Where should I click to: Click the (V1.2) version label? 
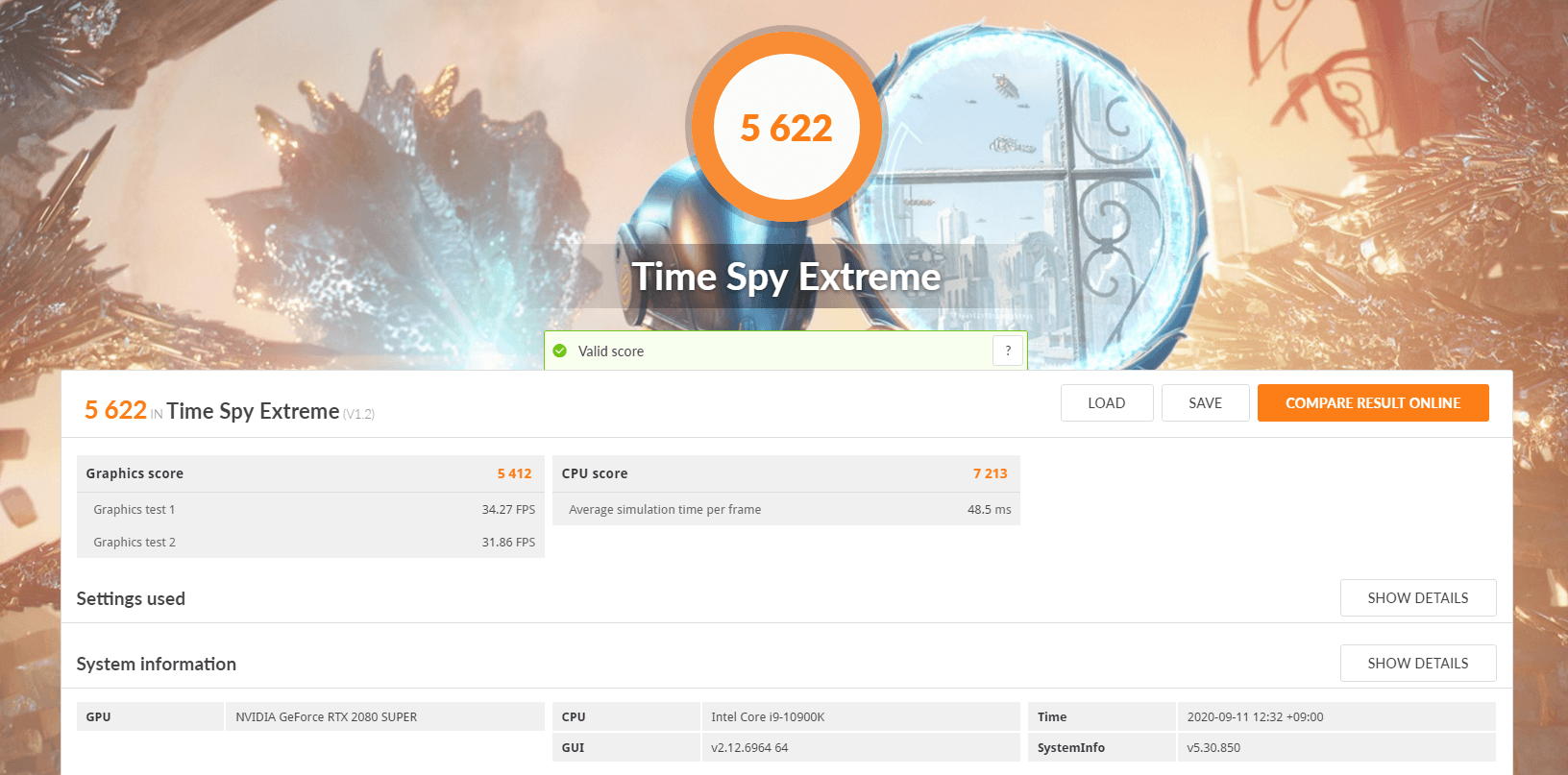pos(359,414)
